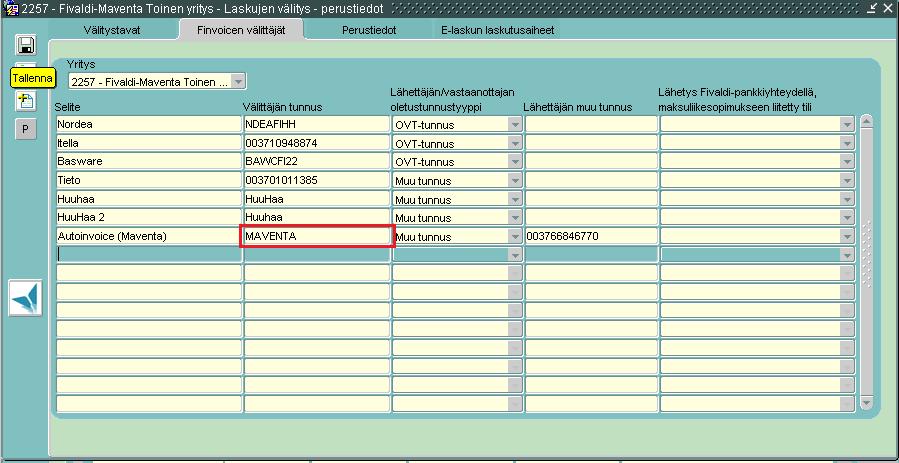Open the type dropdown in first empty row
This screenshot has width=899, height=463.
[515, 255]
